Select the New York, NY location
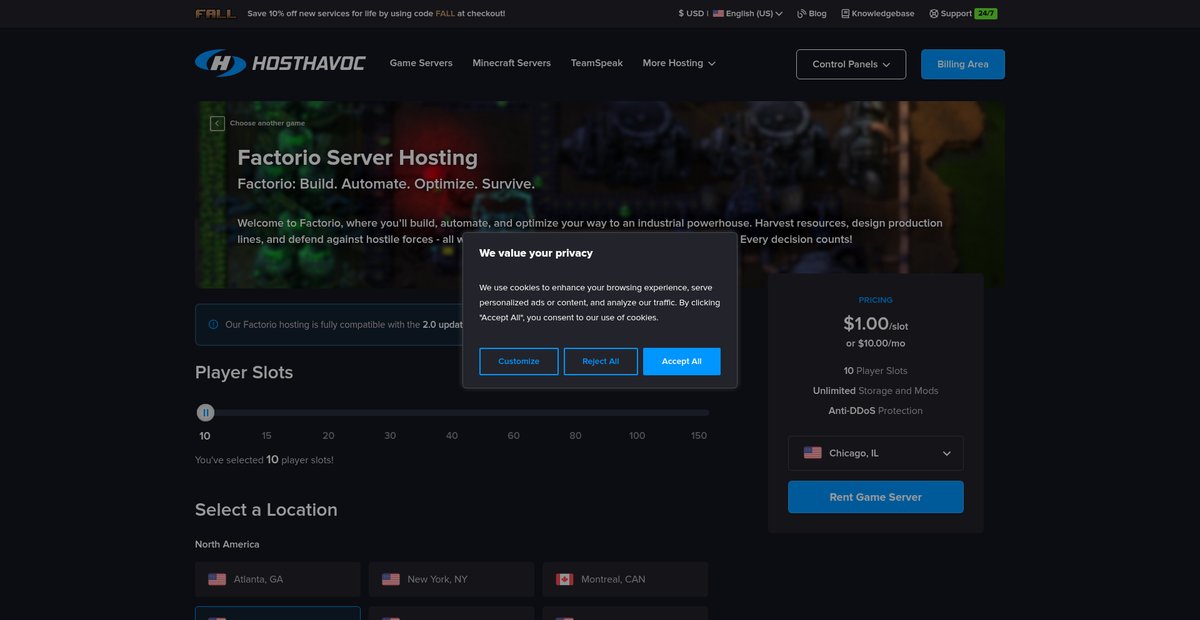Screen dimensions: 1200x620 click(451, 579)
